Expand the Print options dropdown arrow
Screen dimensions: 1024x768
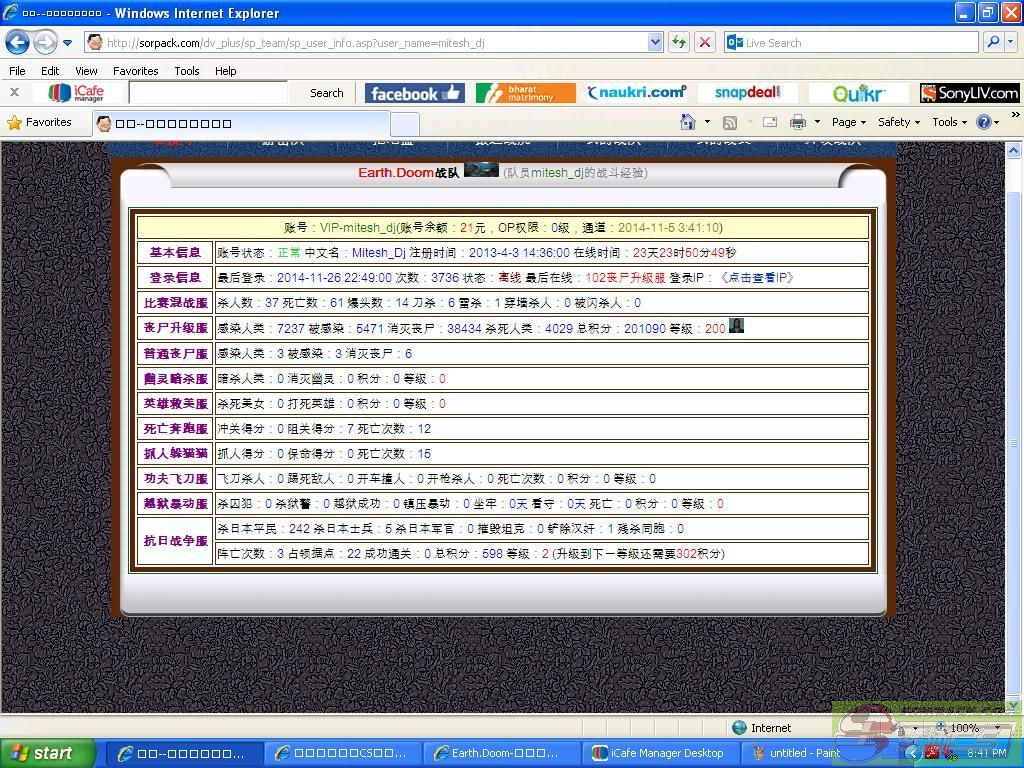817,122
